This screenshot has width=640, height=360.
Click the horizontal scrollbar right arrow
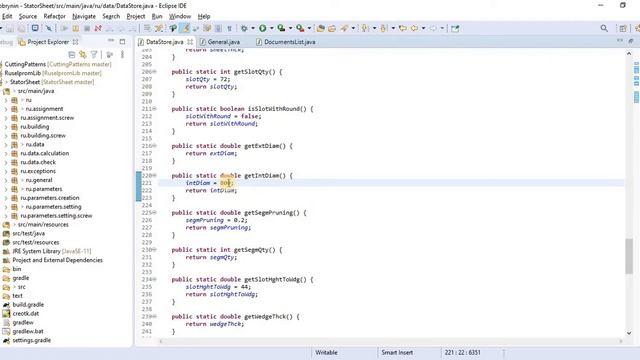[x=621, y=341]
